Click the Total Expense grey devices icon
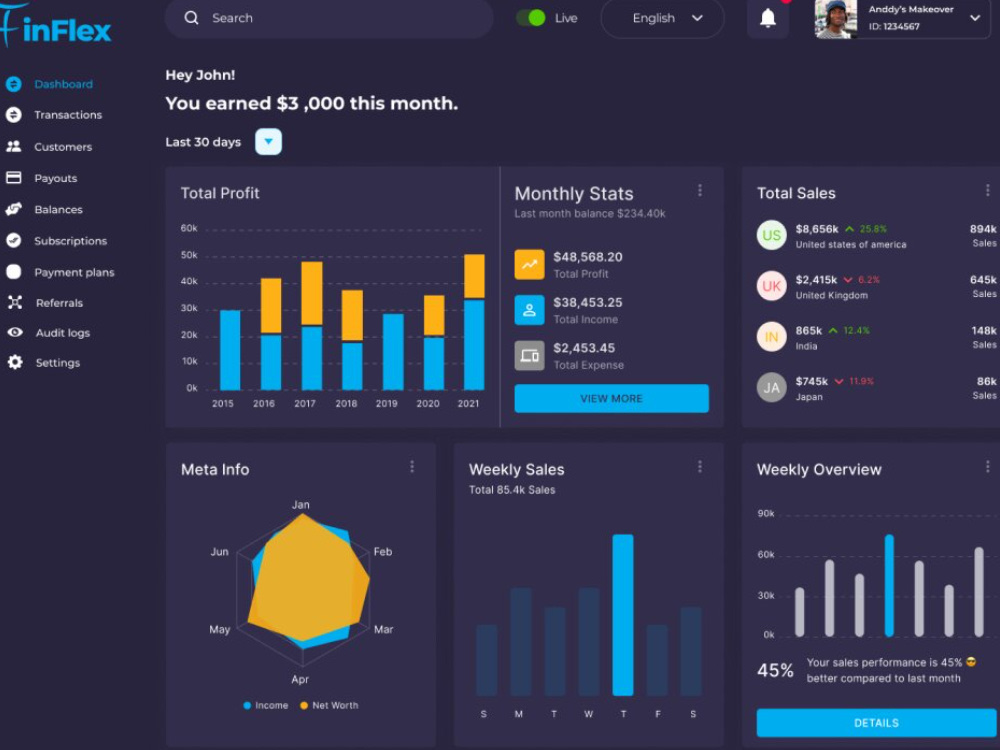 tap(529, 355)
